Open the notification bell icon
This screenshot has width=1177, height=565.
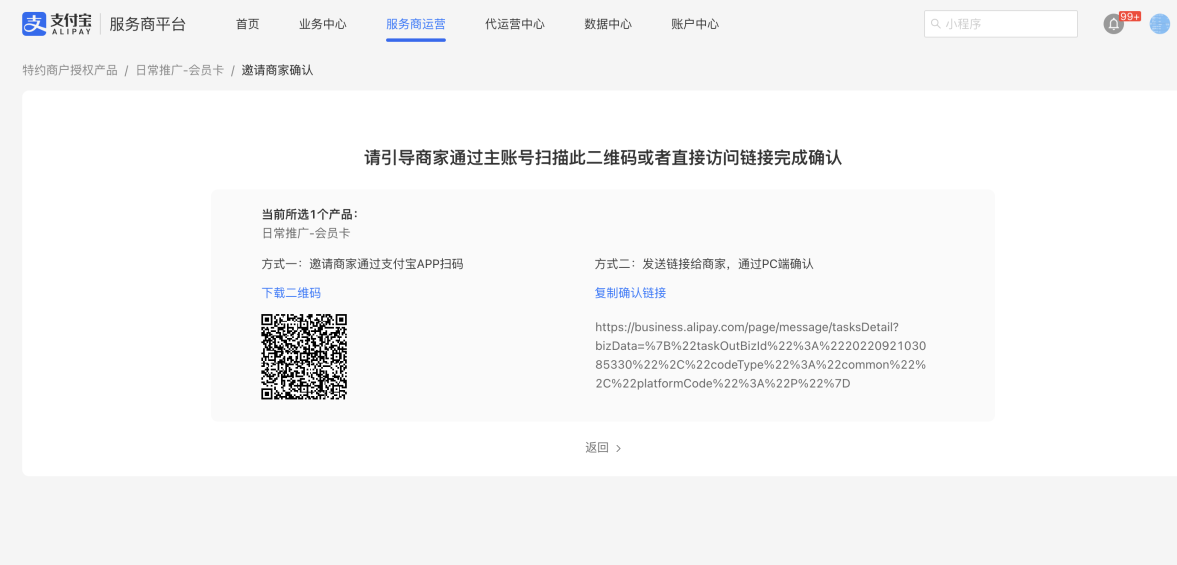click(1113, 24)
